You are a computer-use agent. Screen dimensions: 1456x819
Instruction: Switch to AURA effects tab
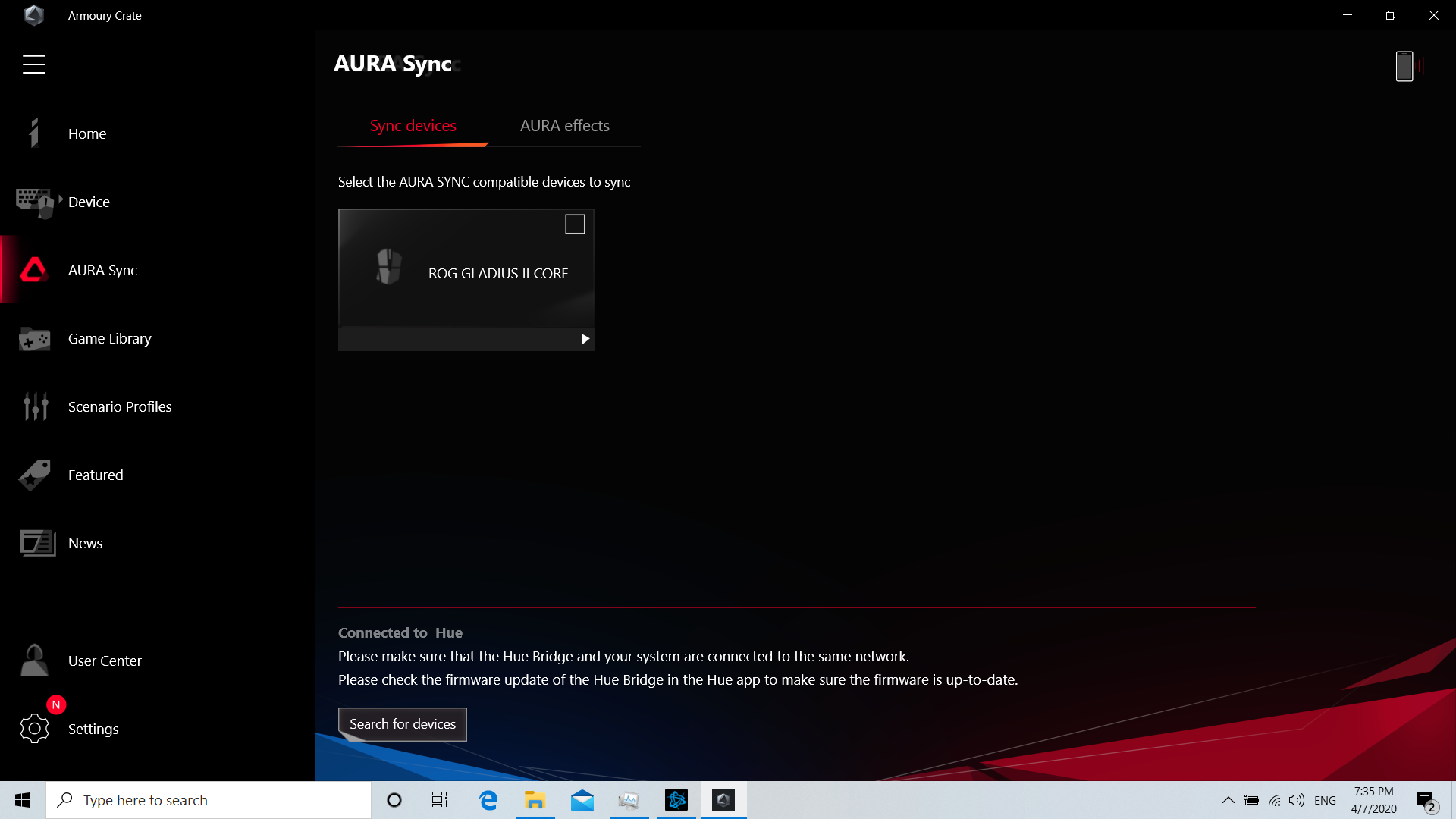pos(565,126)
